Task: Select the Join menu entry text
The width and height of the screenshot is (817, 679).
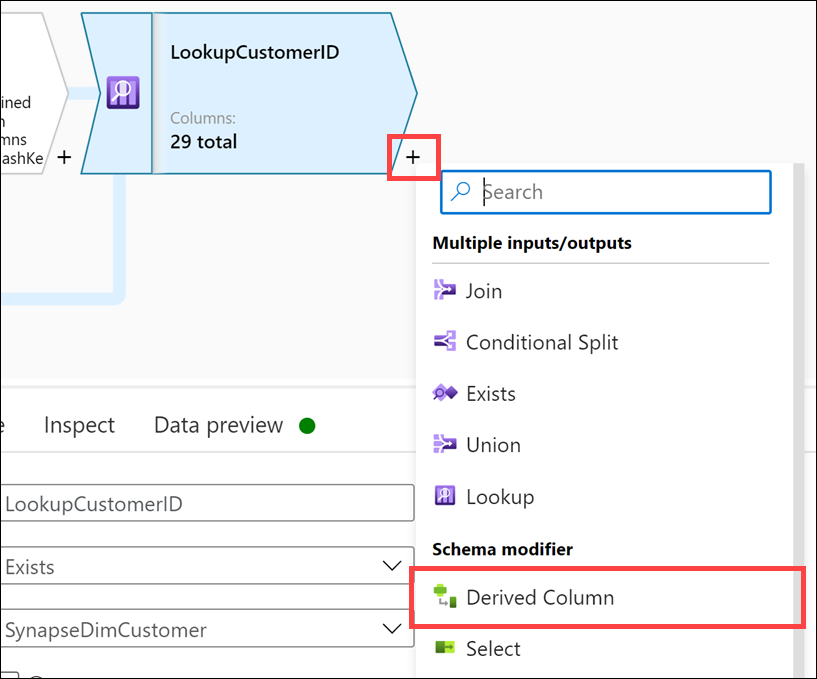Action: tap(484, 291)
